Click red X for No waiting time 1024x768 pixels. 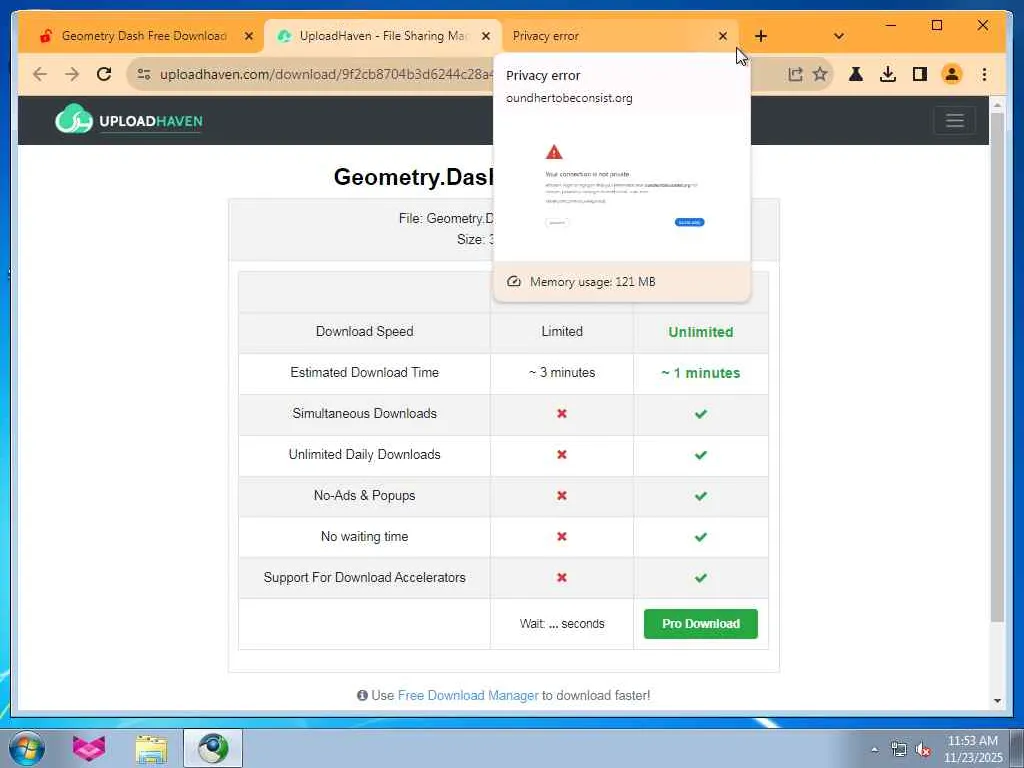(x=562, y=536)
